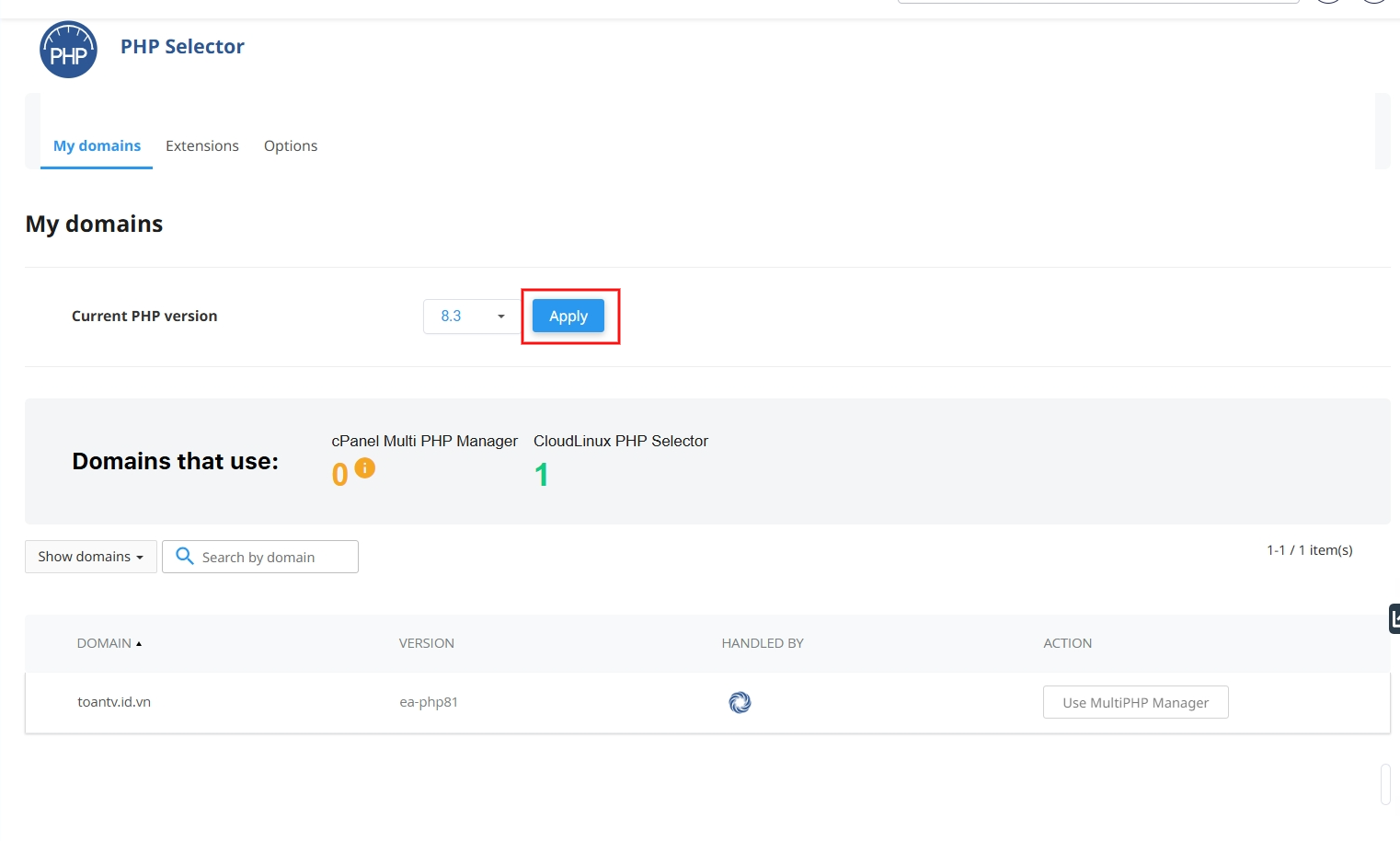Click the cPanel Multi PHP Manager label
Screen dimensions: 1400x841
coord(425,441)
